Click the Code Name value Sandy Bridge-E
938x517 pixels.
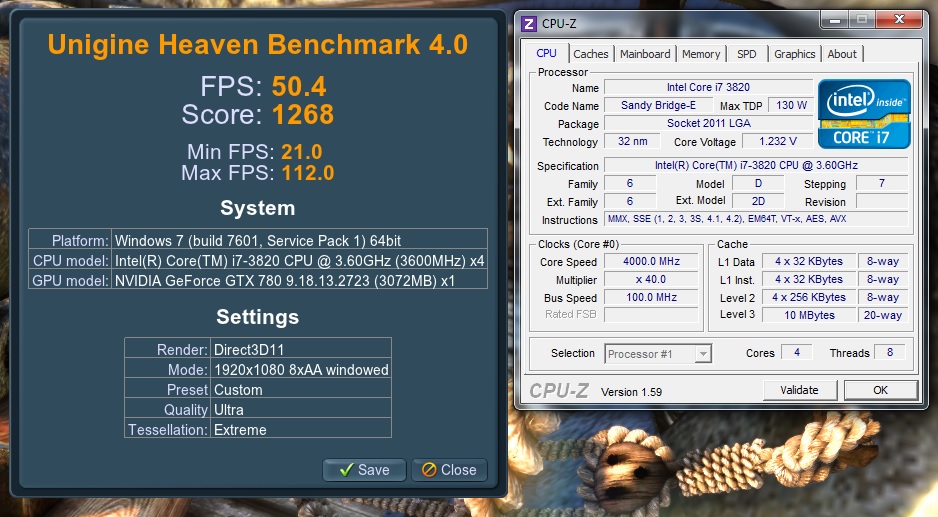coord(658,105)
